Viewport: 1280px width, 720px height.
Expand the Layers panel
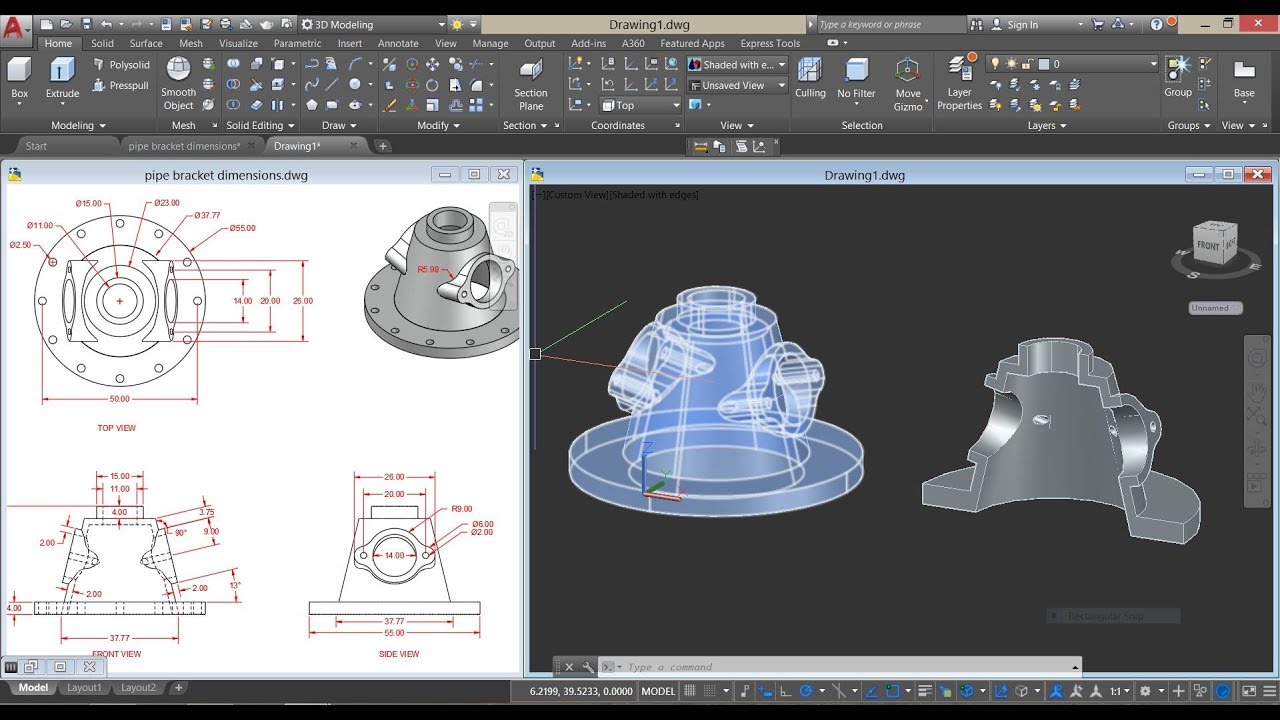(1046, 125)
